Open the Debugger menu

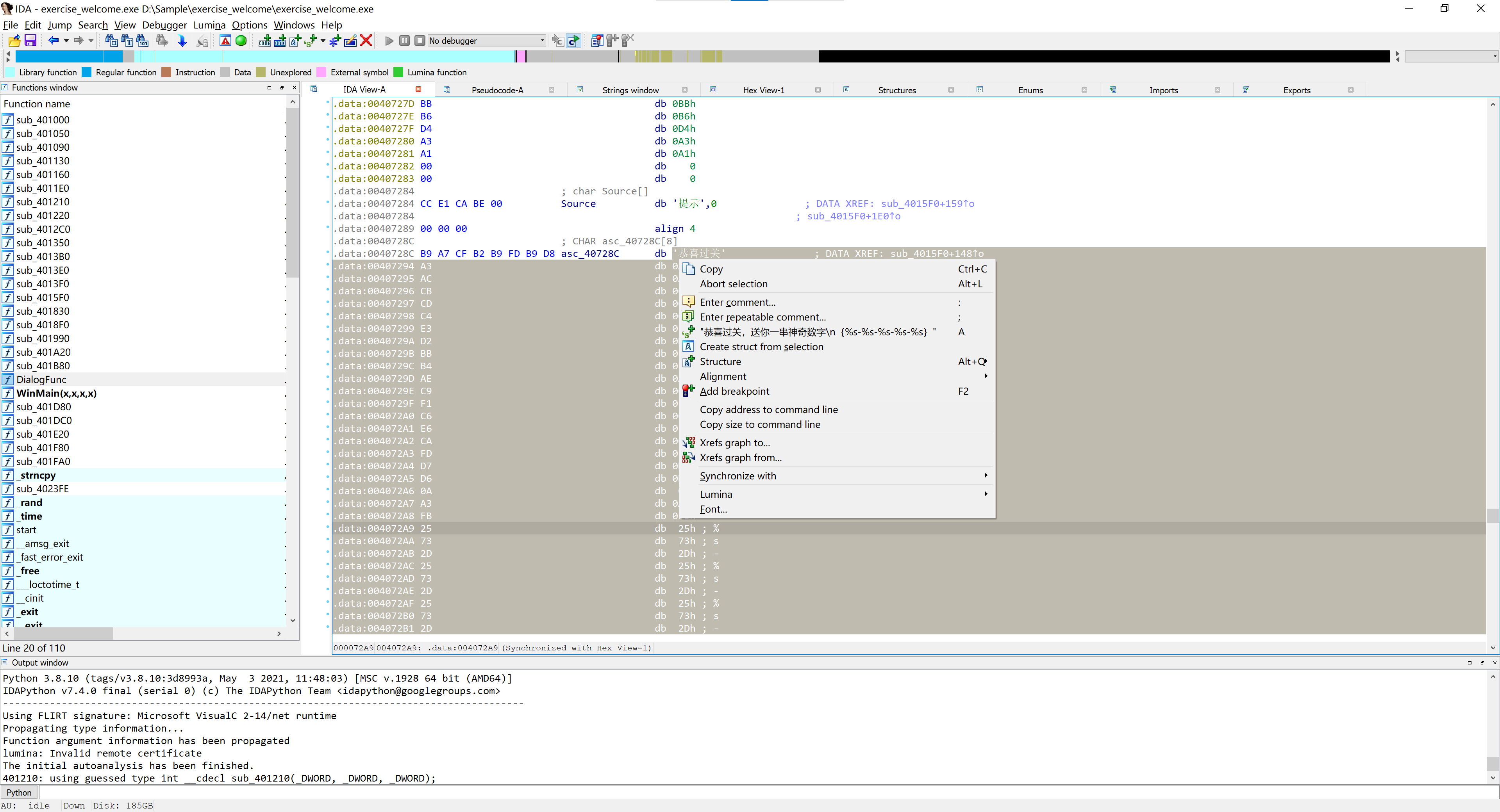click(x=165, y=25)
